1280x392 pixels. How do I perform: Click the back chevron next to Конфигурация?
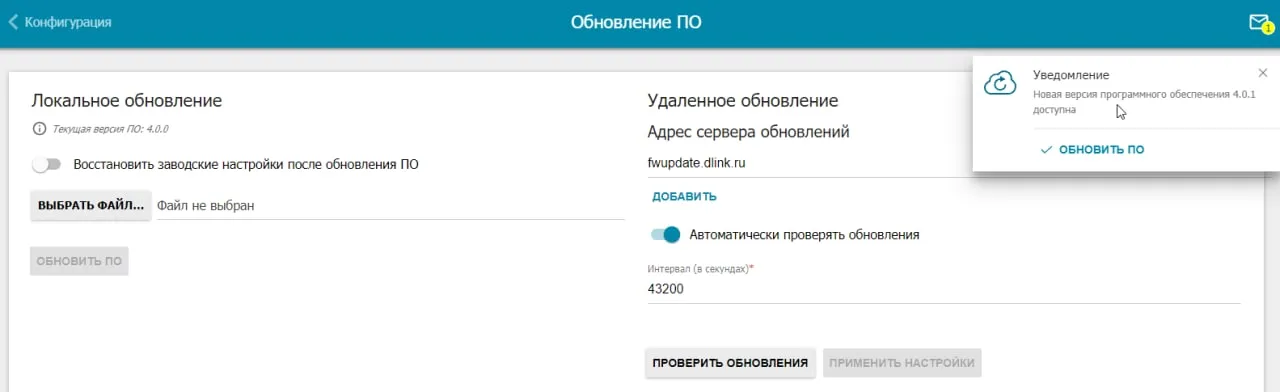click(x=13, y=22)
